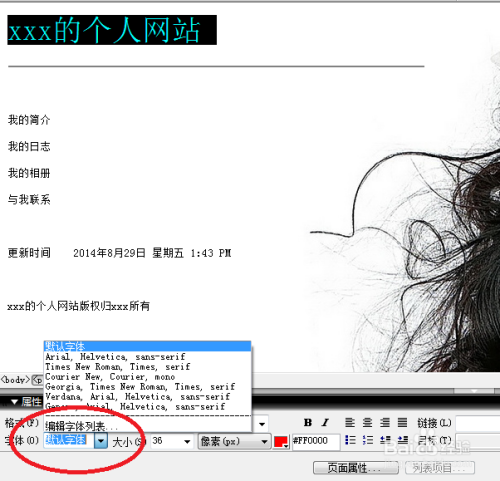
Task: Click xxx的个人网站版权归xxx所有 footer text
Action: [79, 306]
